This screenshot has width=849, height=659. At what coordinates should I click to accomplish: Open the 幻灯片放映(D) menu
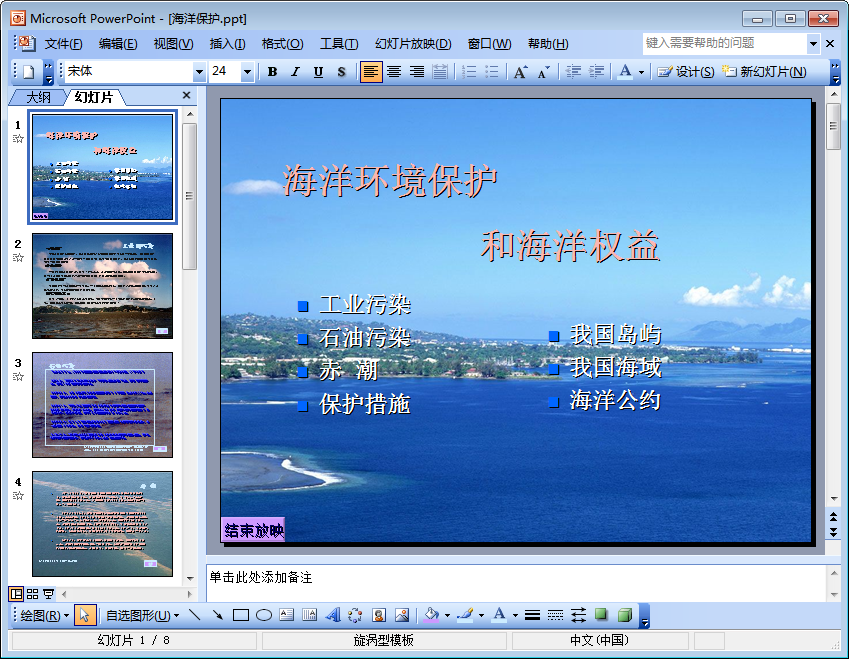pos(413,44)
